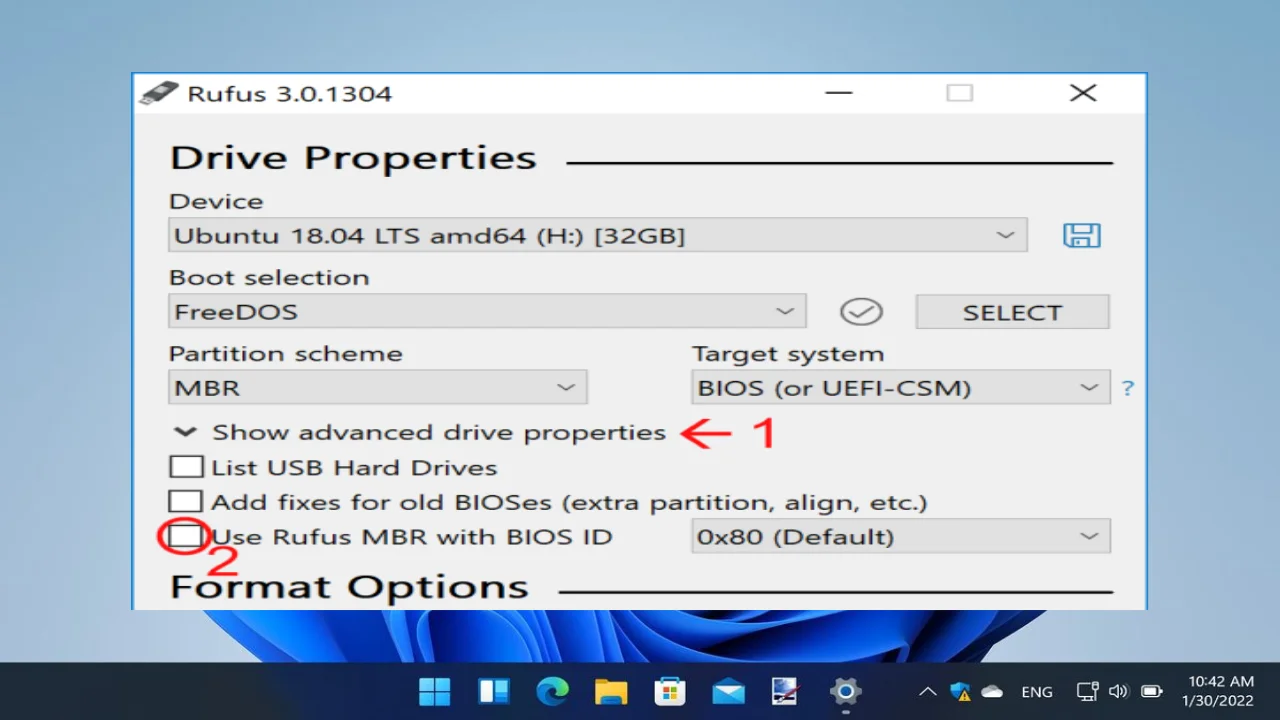The height and width of the screenshot is (720, 1280).
Task: Click ENG language indicator
Action: pyautogui.click(x=1037, y=691)
